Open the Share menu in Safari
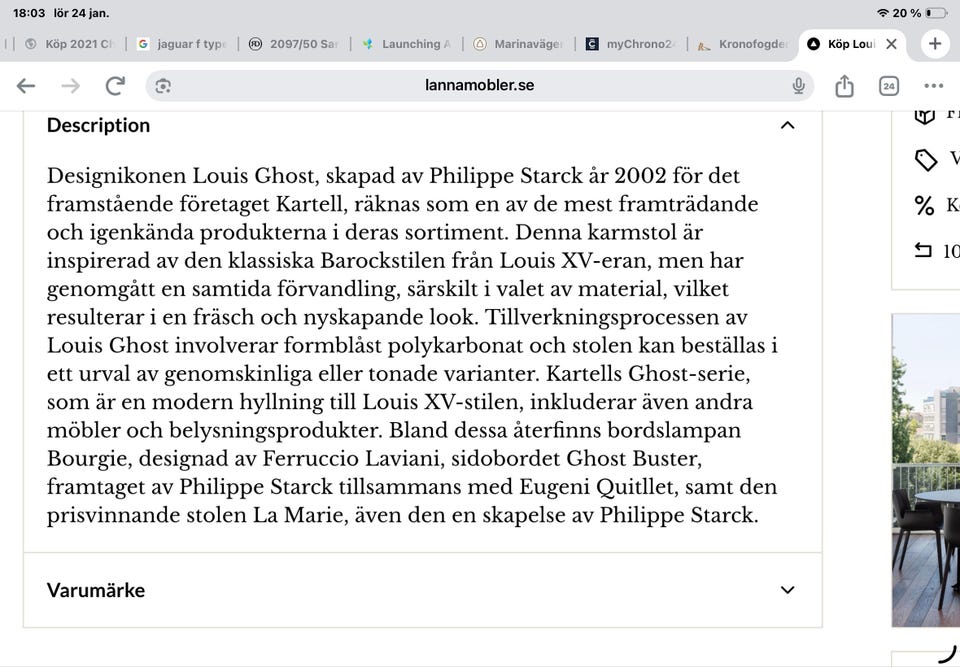The image size is (960, 667). click(x=845, y=86)
